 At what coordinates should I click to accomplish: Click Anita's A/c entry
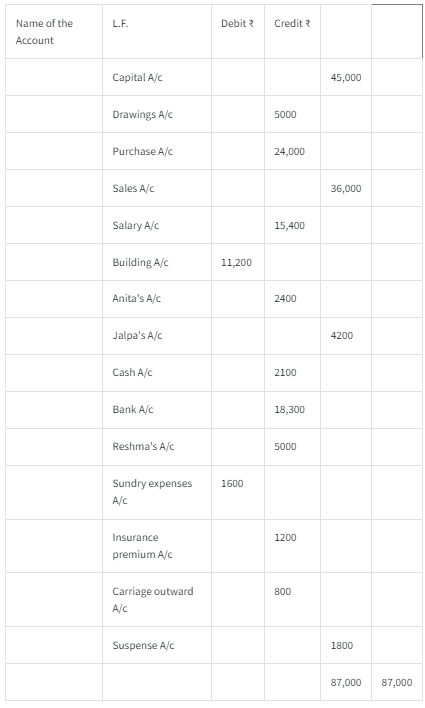[x=136, y=299]
